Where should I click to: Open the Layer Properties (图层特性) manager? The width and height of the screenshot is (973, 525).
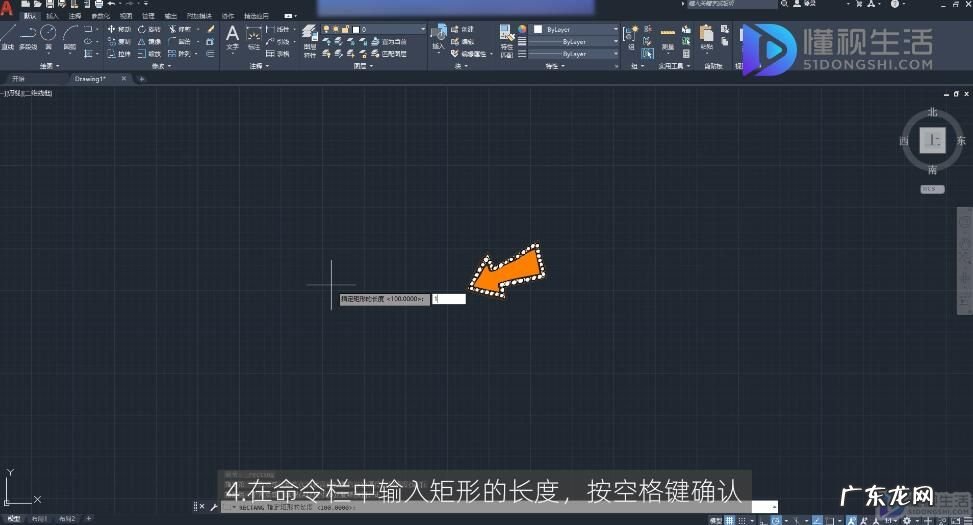pos(310,42)
